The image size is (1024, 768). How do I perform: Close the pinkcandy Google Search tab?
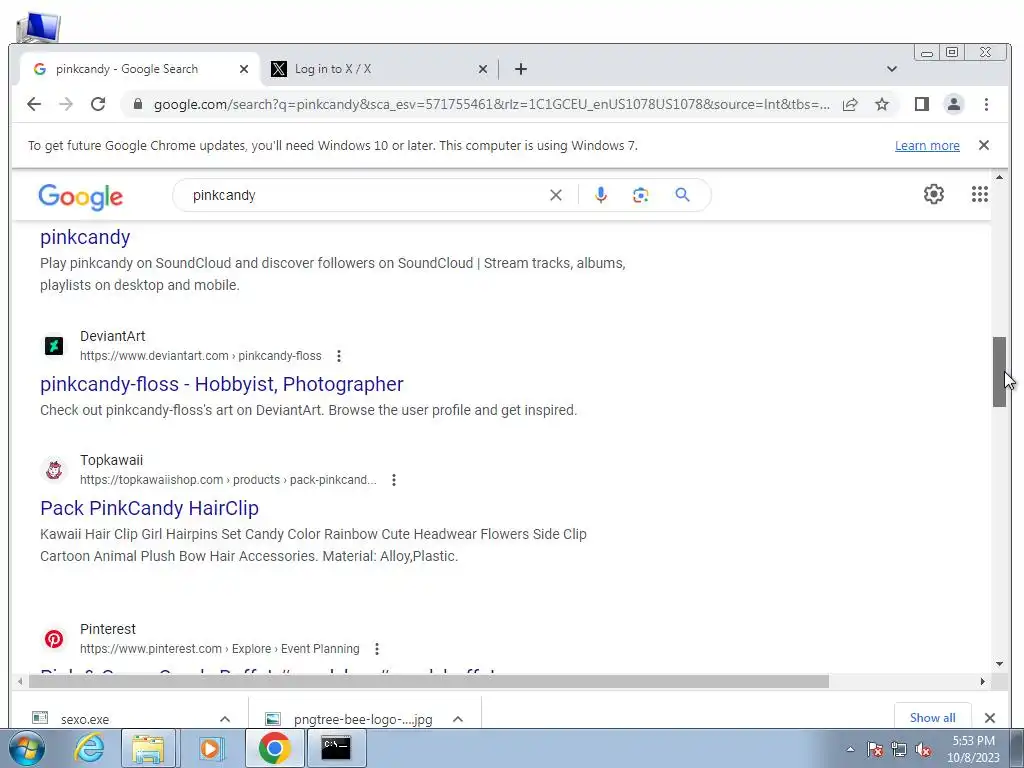click(244, 69)
